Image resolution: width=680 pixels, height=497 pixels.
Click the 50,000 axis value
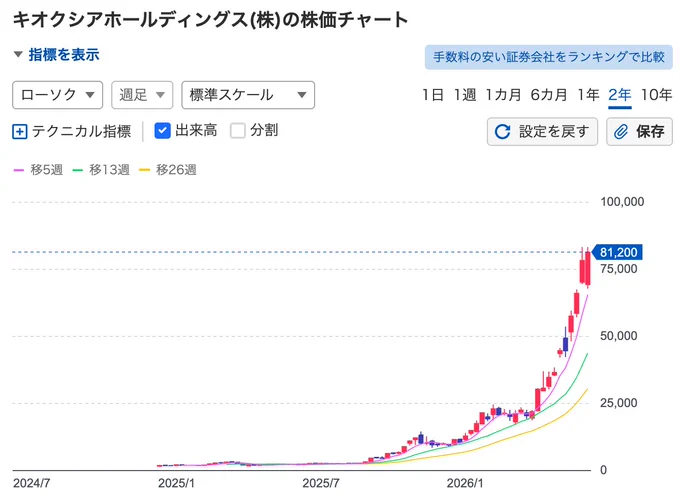tap(618, 336)
